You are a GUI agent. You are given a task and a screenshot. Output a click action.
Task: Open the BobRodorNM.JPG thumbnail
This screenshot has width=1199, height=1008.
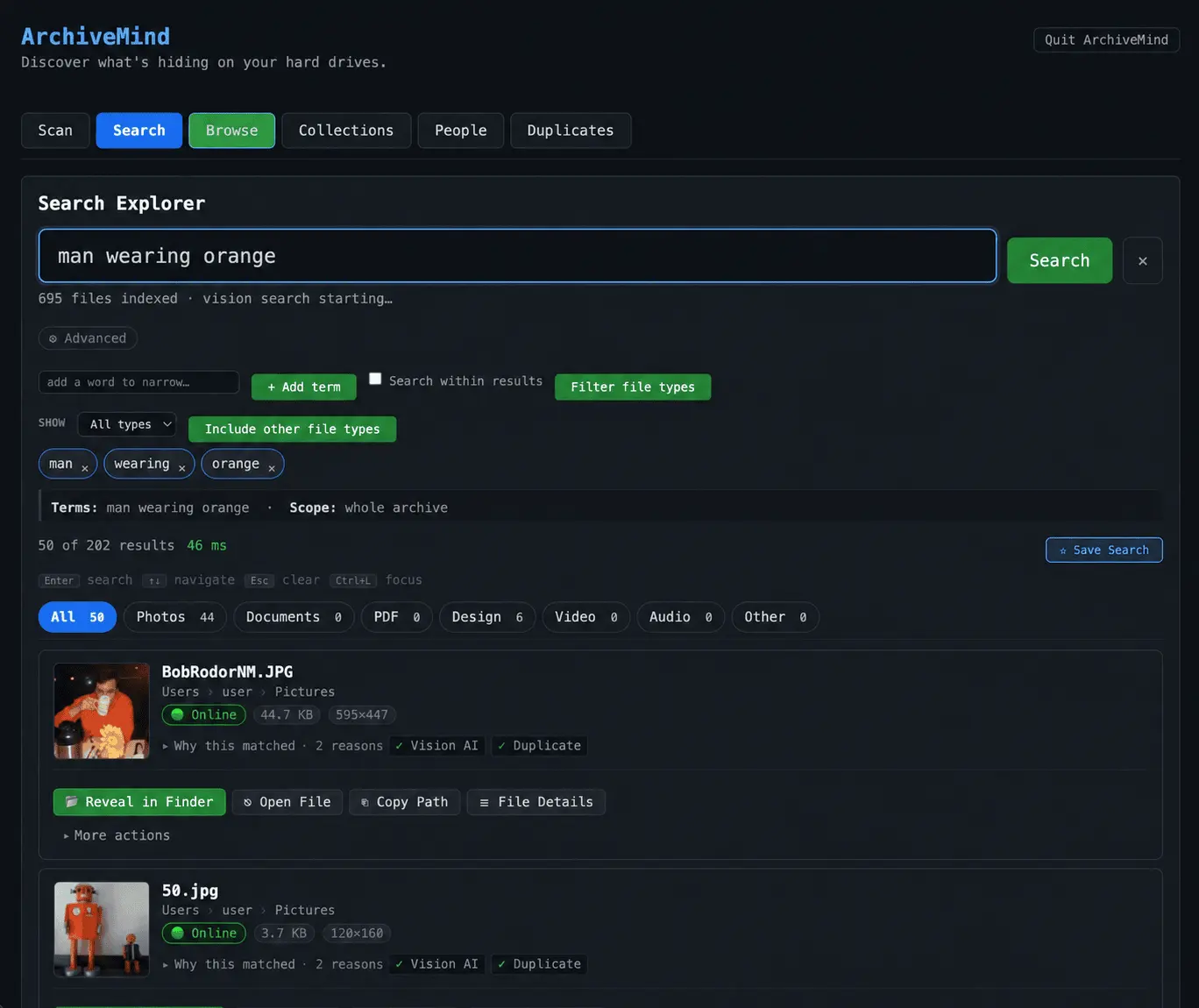coord(102,711)
